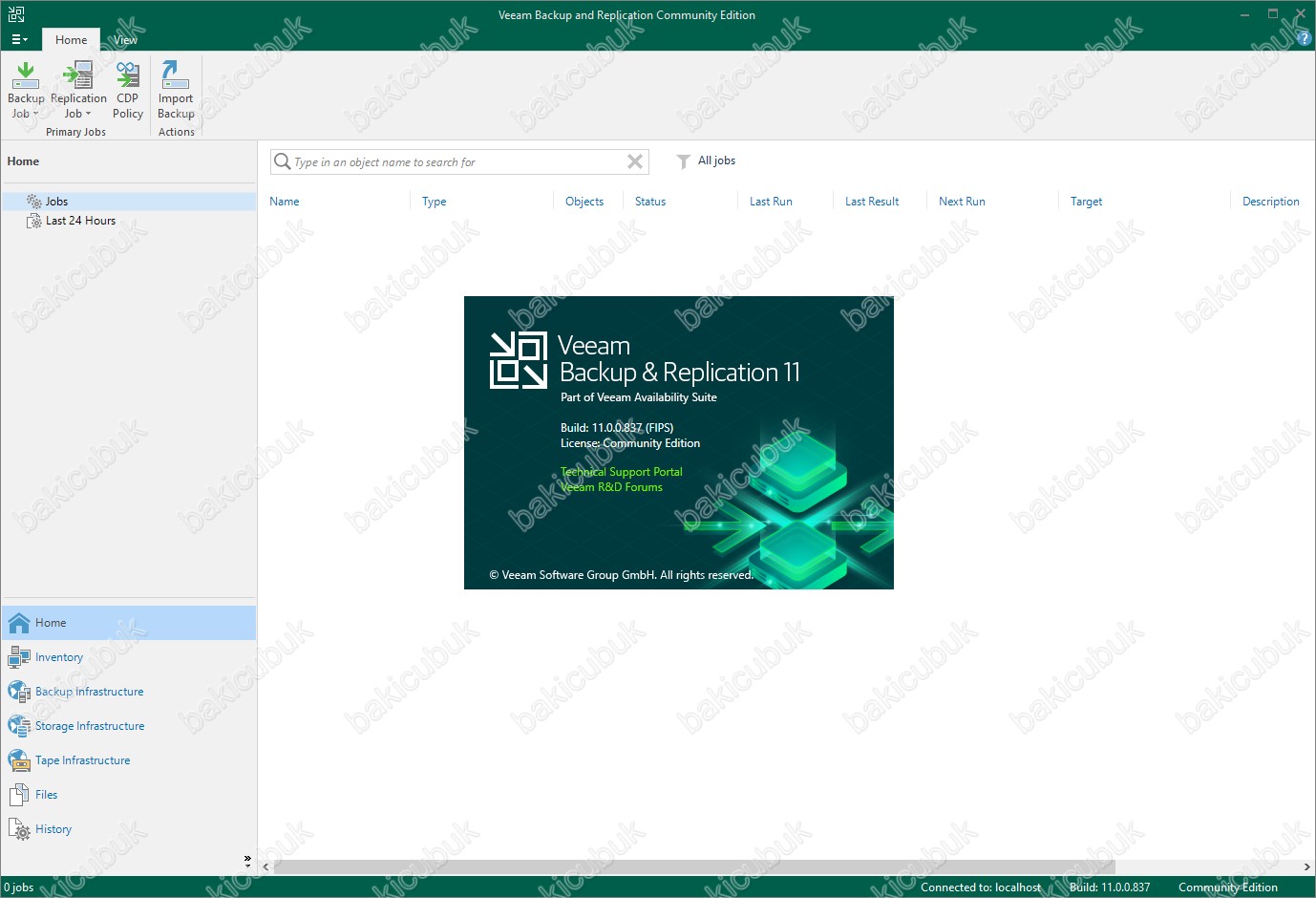The image size is (1316, 898).
Task: Open the Backup Job ribbon button
Action: (x=26, y=90)
